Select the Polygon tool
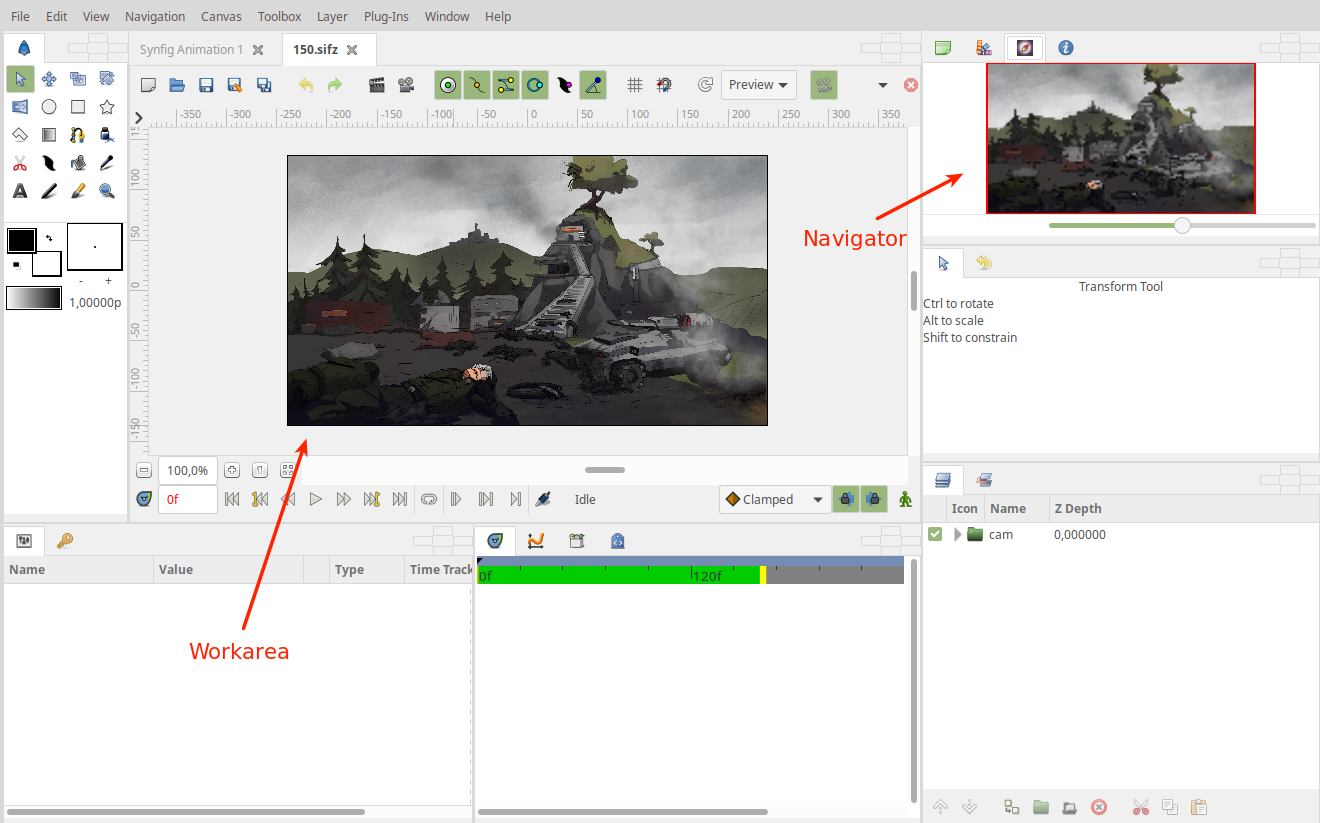 20,134
